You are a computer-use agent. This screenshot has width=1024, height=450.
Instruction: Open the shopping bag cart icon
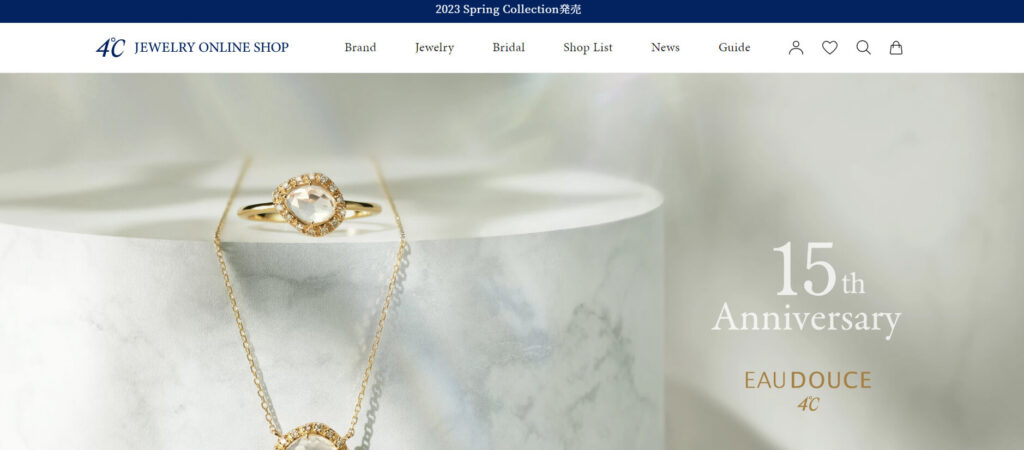896,48
